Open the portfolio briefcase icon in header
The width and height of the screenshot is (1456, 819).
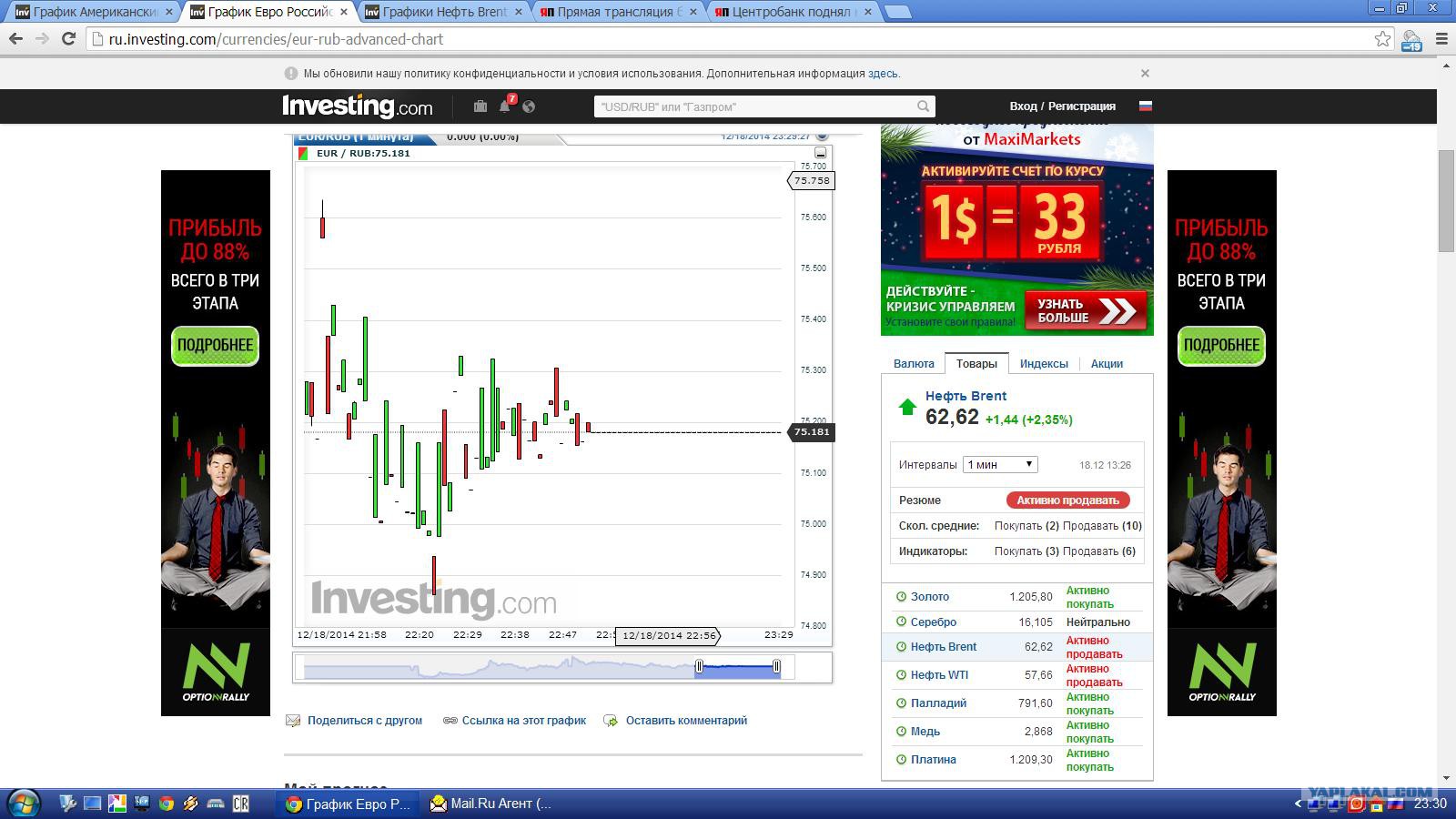[x=480, y=106]
